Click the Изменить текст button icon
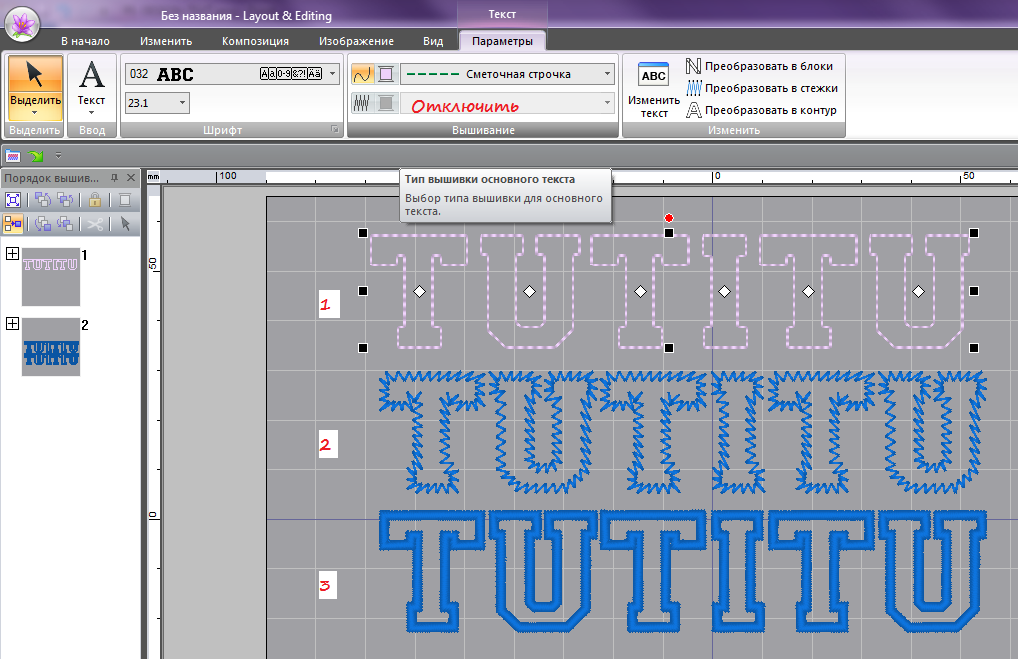This screenshot has width=1018, height=659. coord(653,76)
